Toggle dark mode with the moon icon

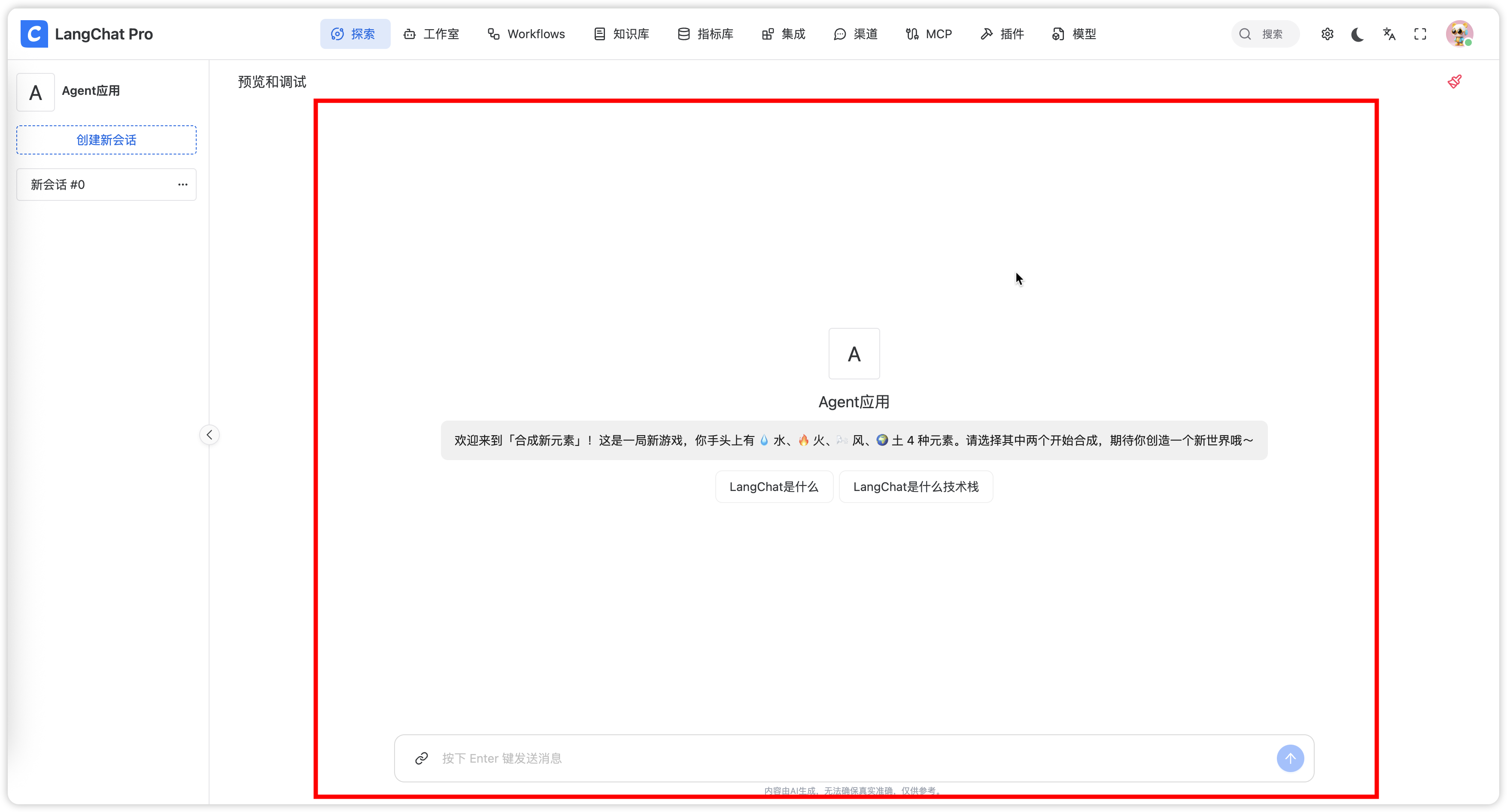pos(1357,34)
